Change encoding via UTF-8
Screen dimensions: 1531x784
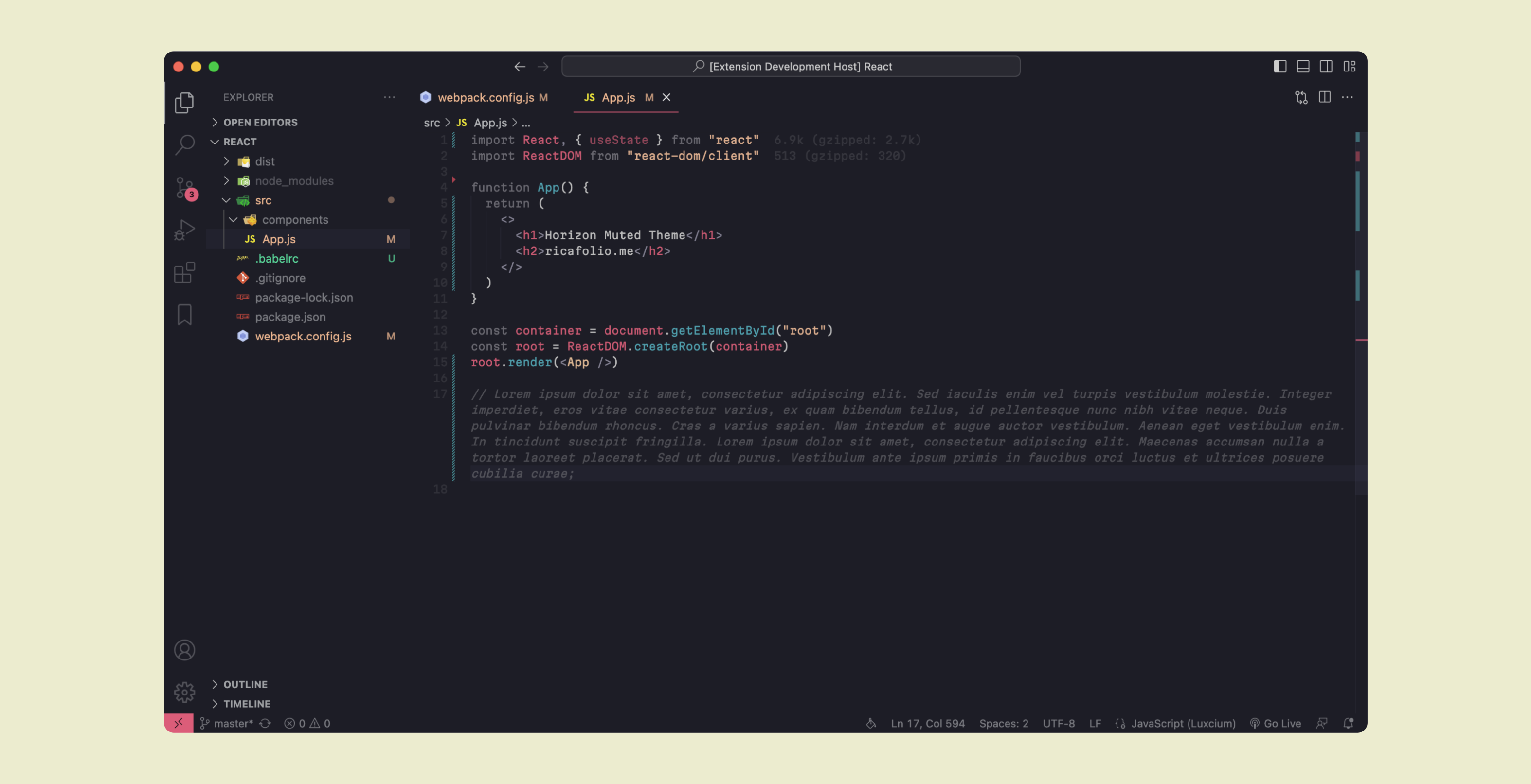pos(1059,723)
